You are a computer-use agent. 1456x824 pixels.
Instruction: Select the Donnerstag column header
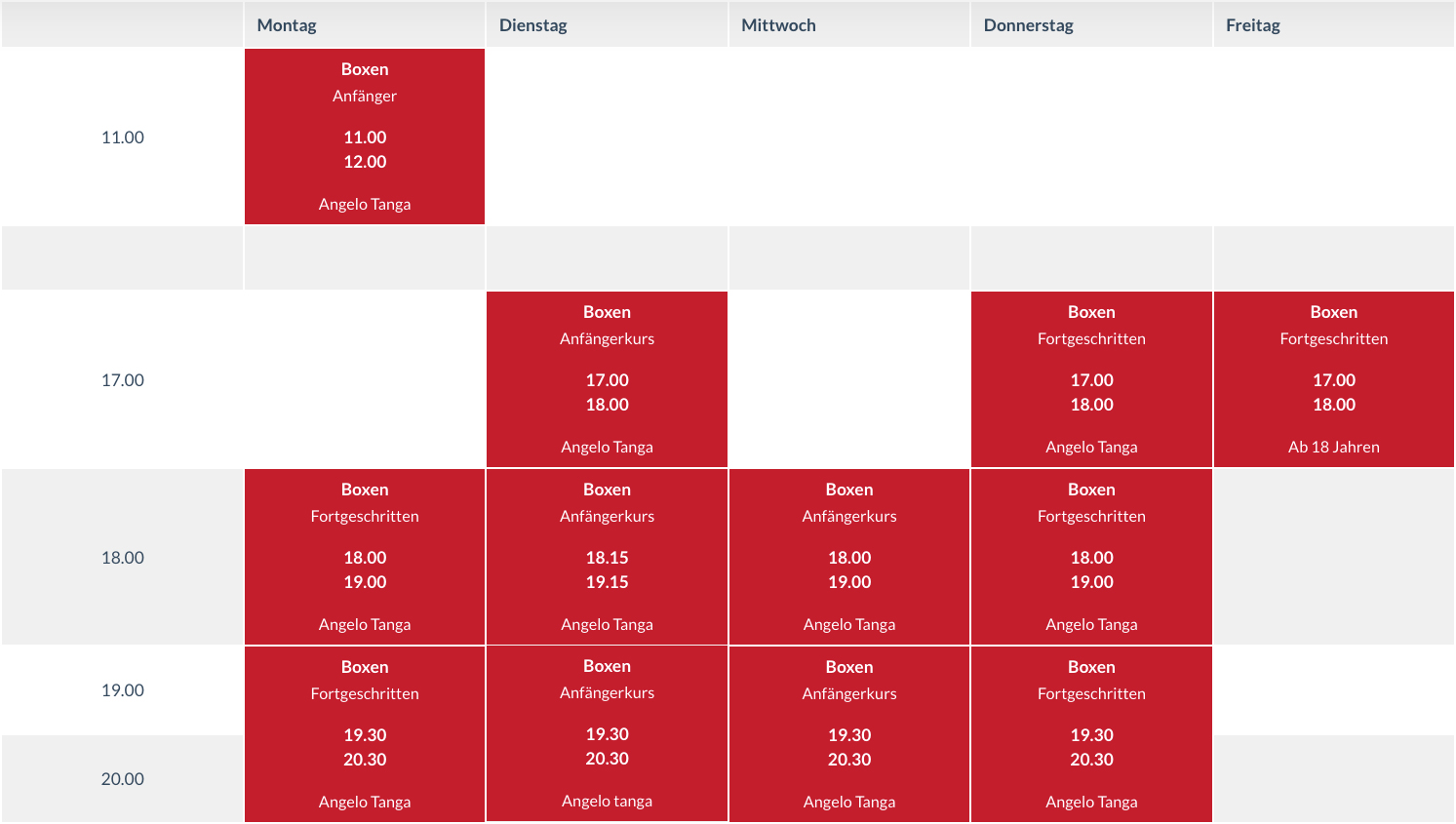(1028, 25)
